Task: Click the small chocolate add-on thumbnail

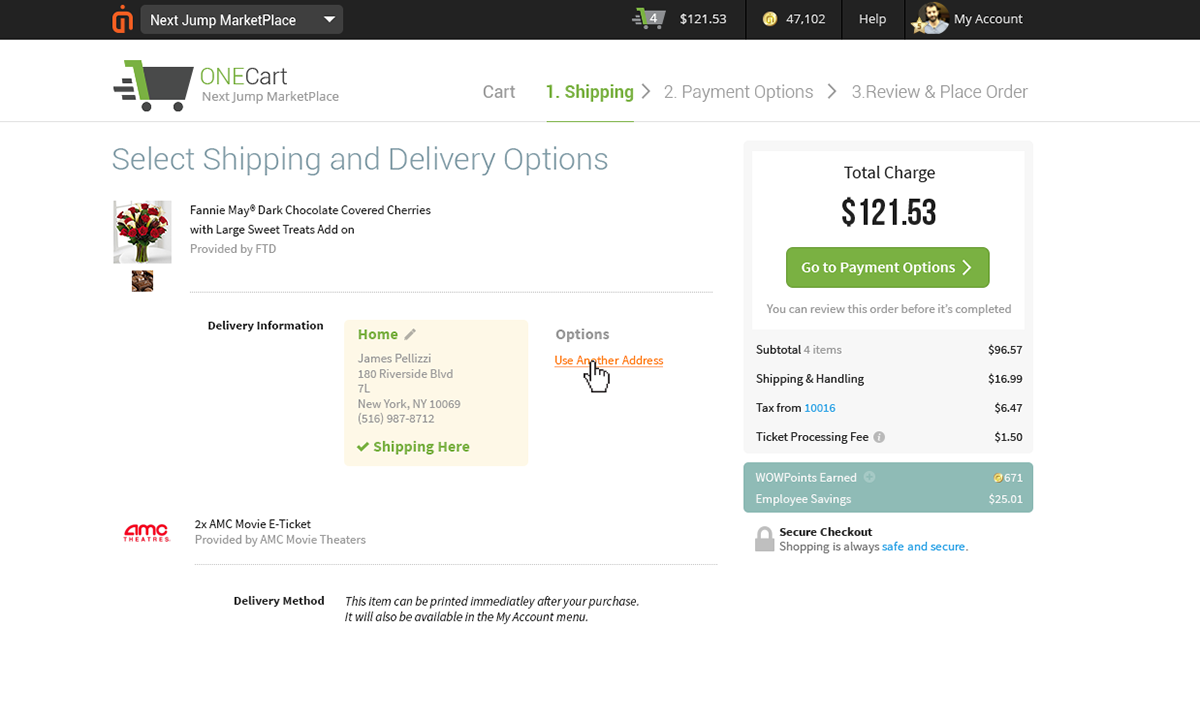Action: click(142, 281)
